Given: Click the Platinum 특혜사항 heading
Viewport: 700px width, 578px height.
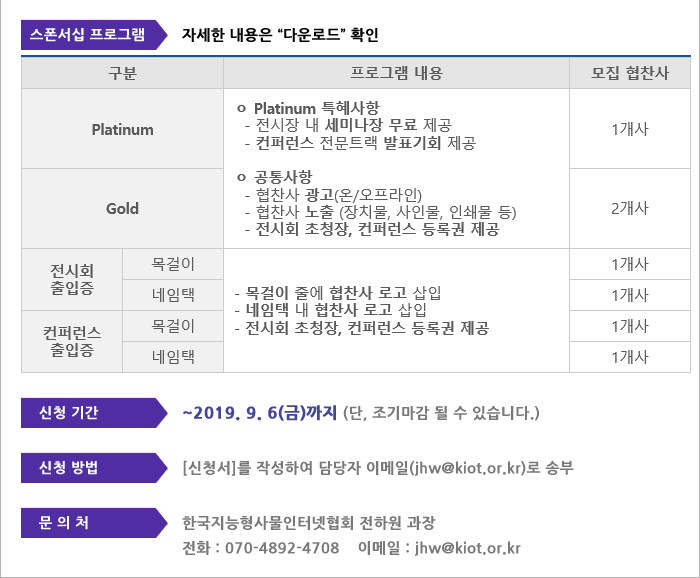Looking at the screenshot, I should point(308,108).
